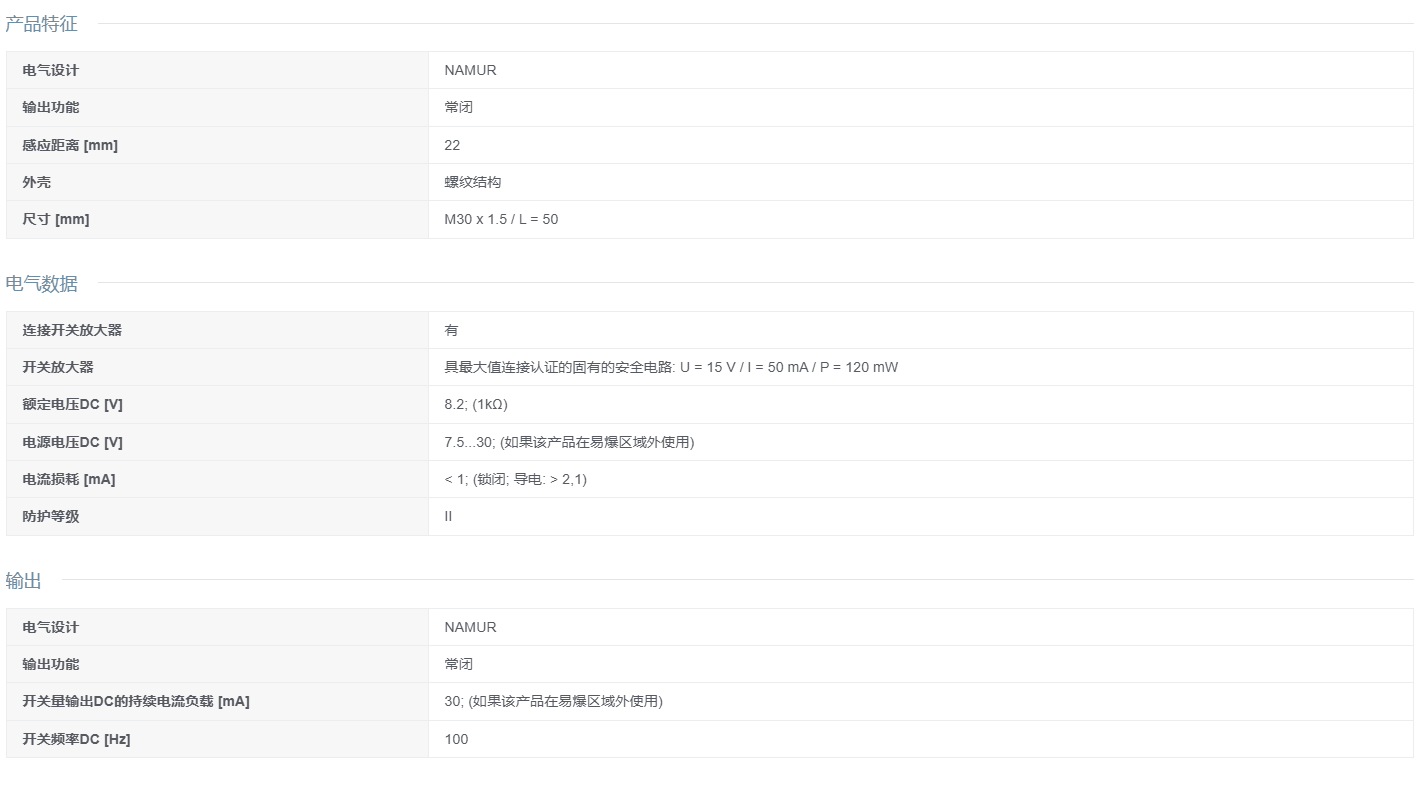Select the 额定电压DC [V] label
1420x788 pixels.
pyautogui.click(x=73, y=404)
